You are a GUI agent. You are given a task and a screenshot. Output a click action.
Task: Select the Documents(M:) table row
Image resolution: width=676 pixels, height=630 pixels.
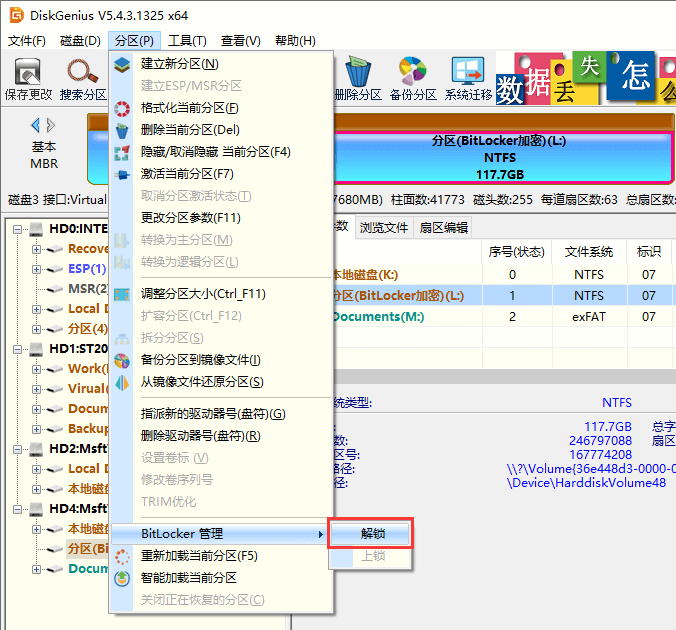[x=502, y=317]
